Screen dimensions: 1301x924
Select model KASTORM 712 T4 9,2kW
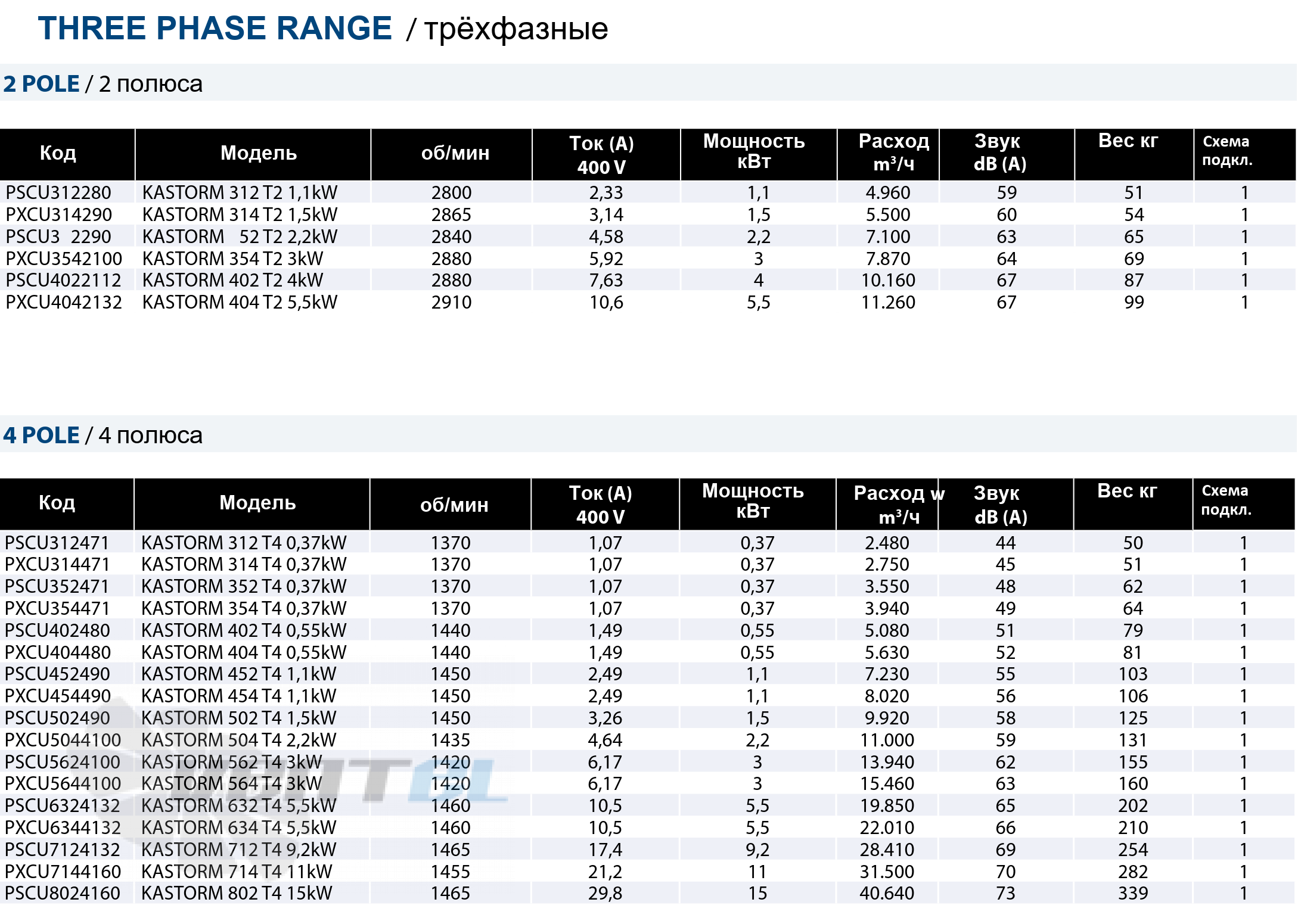[x=238, y=850]
